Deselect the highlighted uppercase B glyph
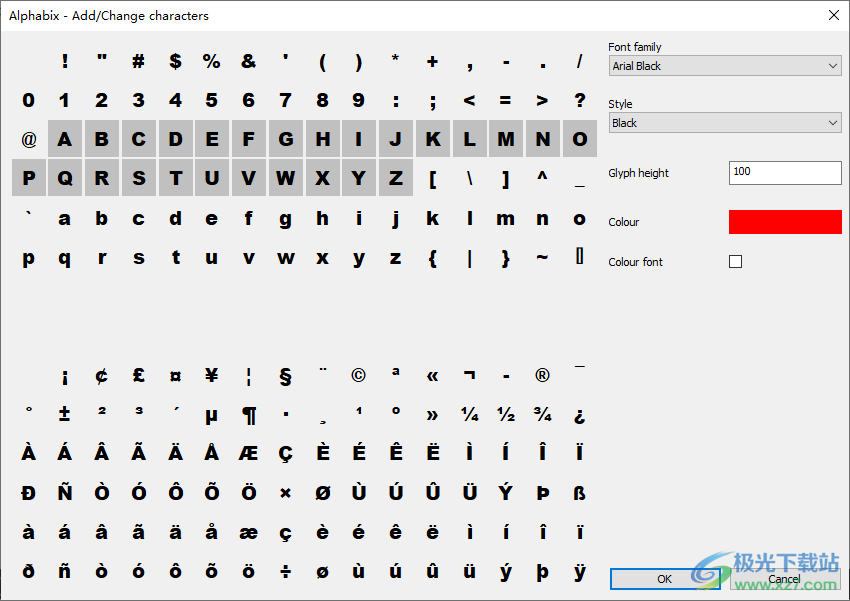The image size is (850, 601). click(x=101, y=139)
